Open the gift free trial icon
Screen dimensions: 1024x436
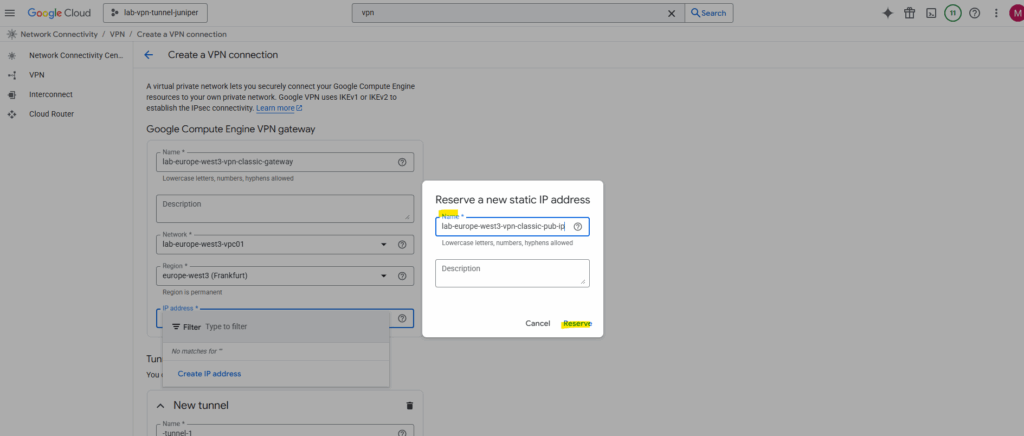coord(910,13)
